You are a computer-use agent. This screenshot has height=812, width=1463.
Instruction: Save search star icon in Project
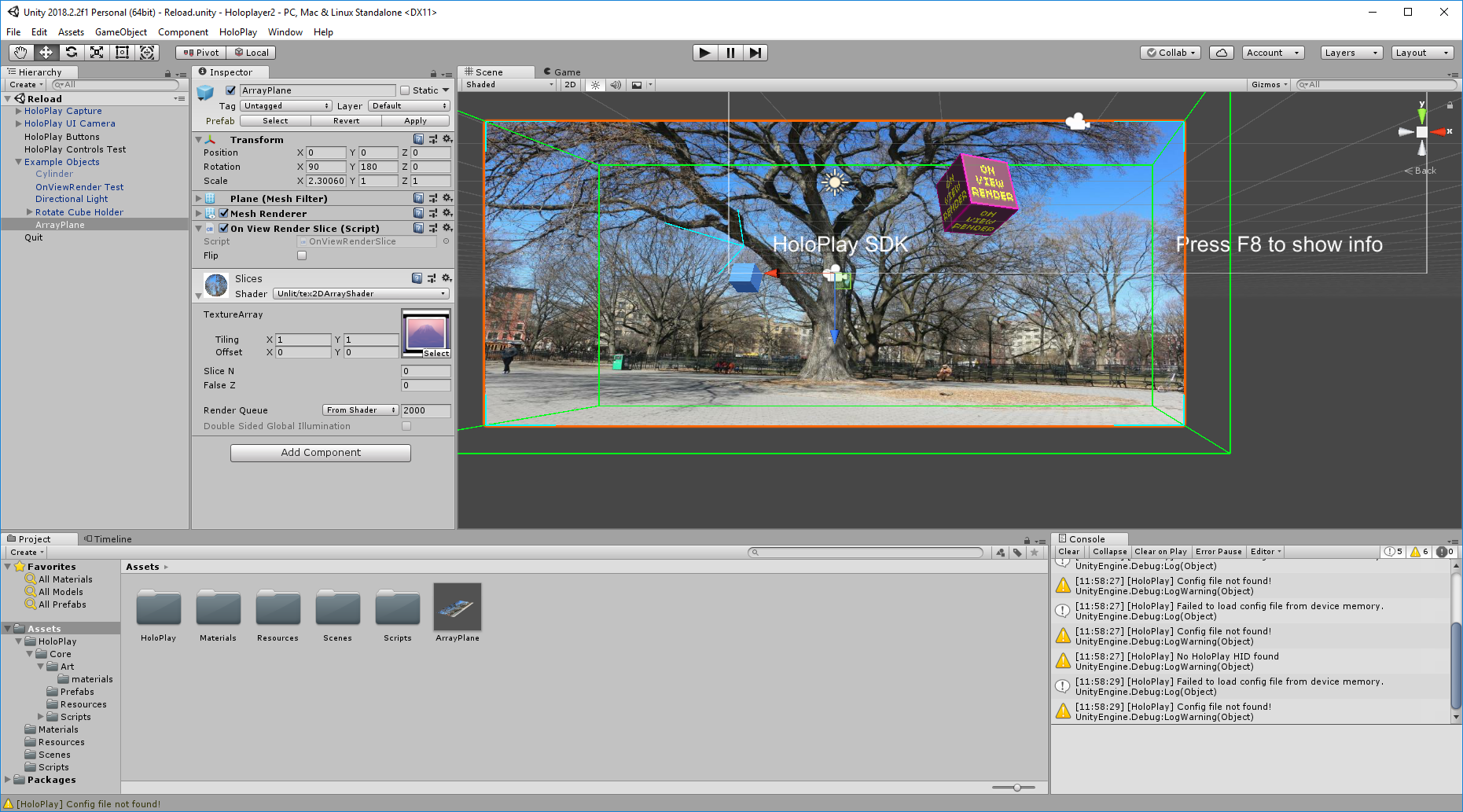click(1035, 553)
